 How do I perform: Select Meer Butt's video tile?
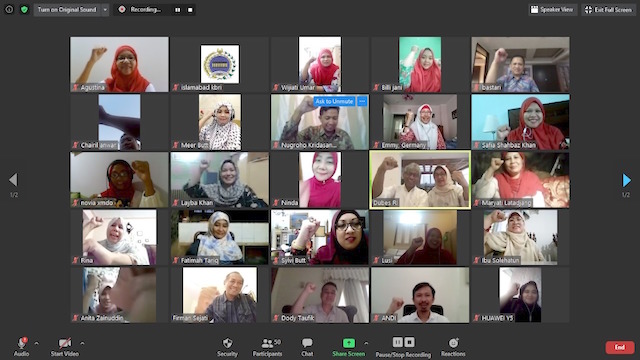tap(220, 122)
